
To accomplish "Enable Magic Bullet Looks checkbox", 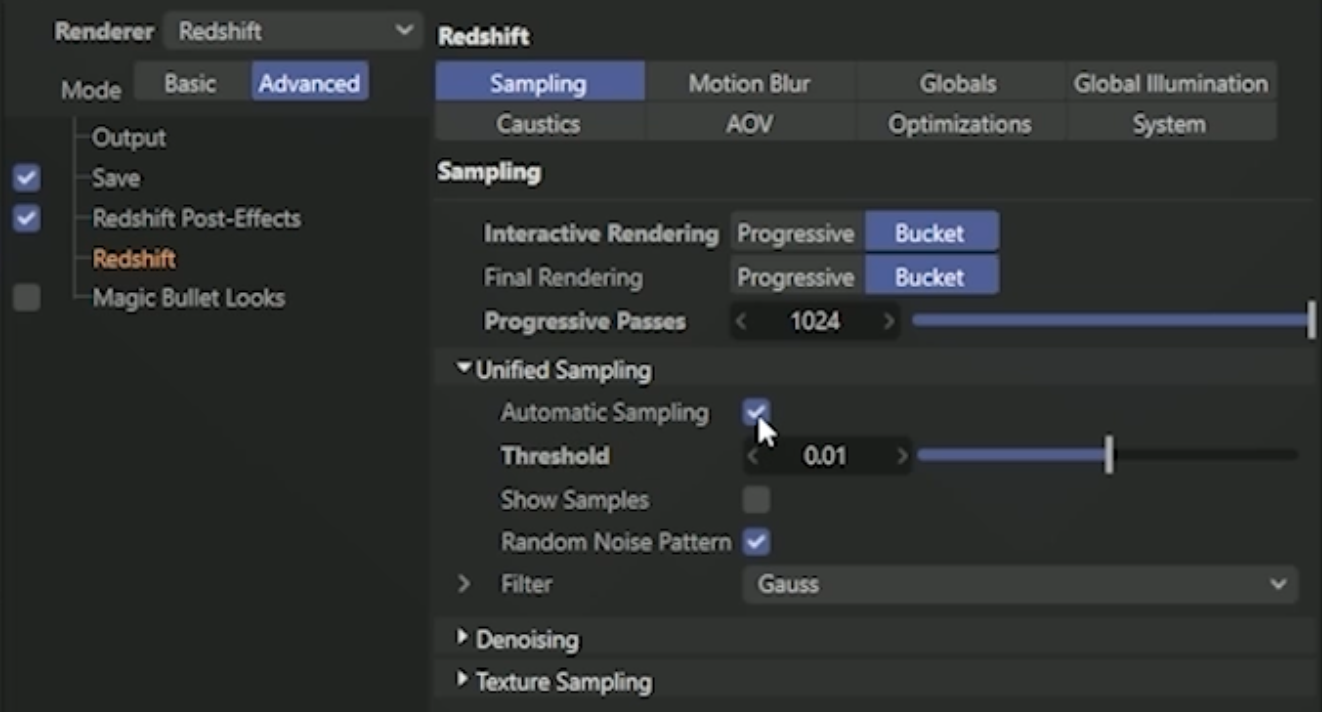I will tap(27, 298).
